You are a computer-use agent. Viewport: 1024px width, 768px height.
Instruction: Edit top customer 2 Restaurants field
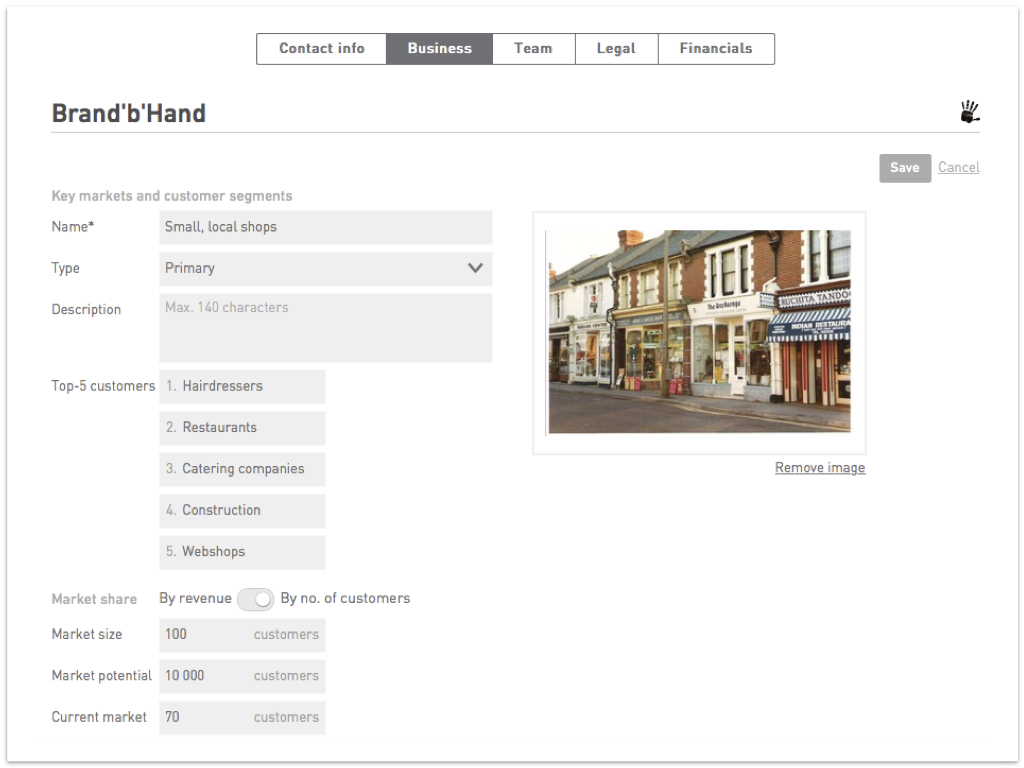[242, 428]
